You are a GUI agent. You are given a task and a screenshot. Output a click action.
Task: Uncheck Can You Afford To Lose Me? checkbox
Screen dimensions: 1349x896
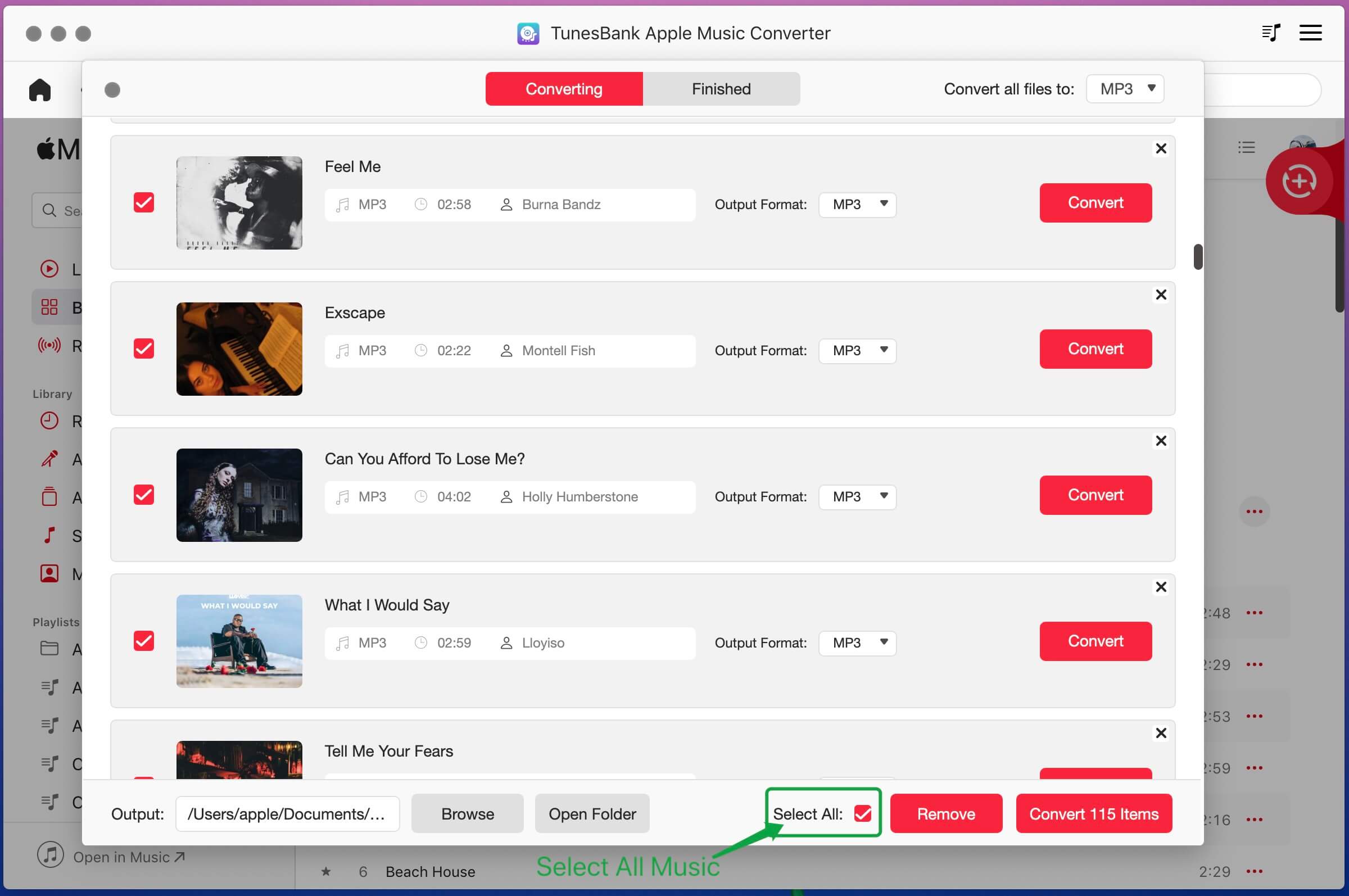pyautogui.click(x=144, y=495)
